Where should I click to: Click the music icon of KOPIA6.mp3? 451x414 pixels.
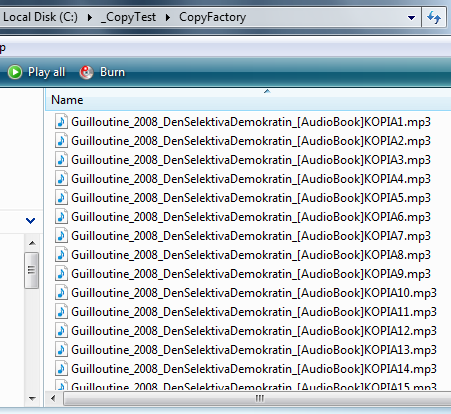click(x=61, y=217)
